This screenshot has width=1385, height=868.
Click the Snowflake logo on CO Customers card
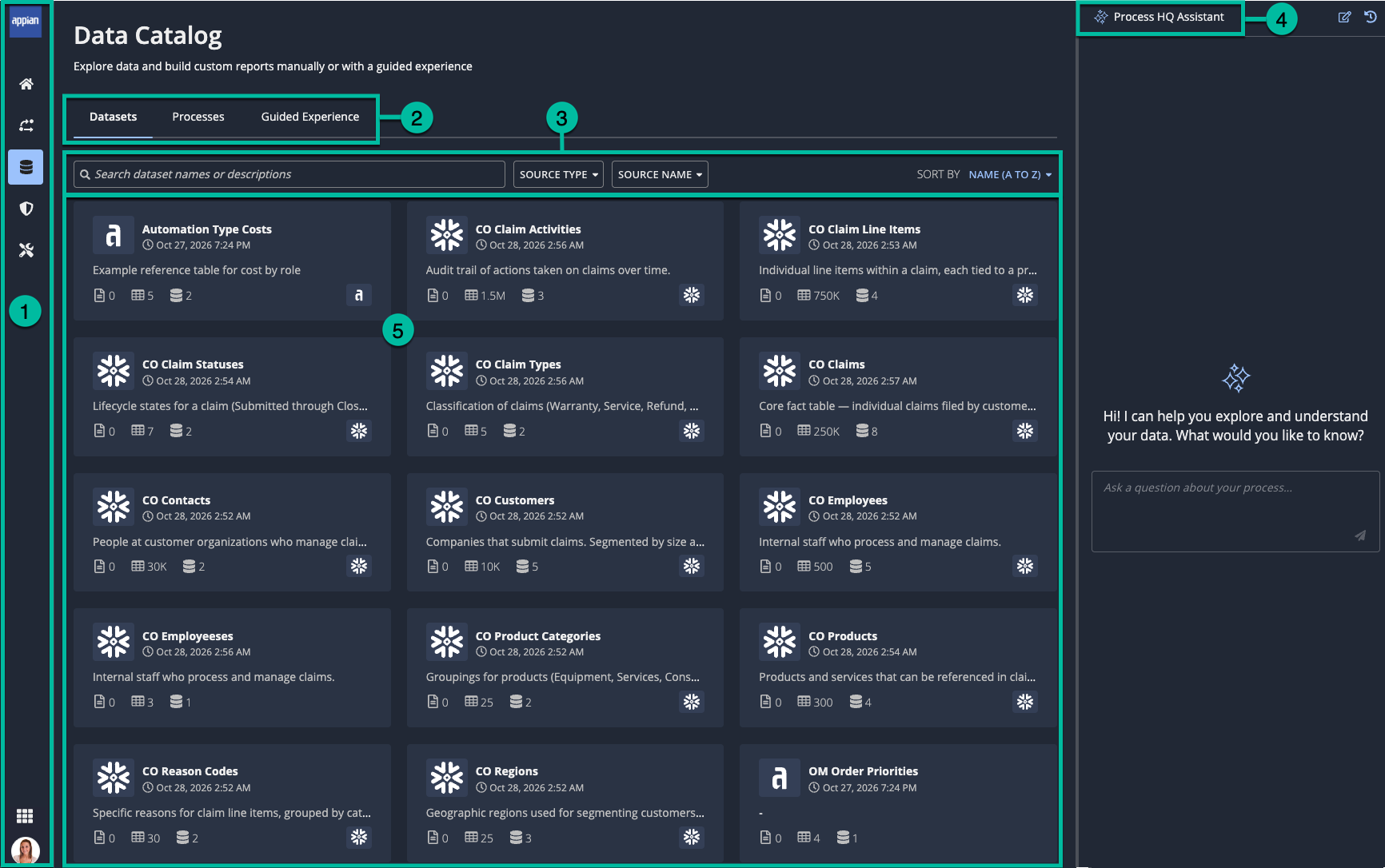click(447, 506)
